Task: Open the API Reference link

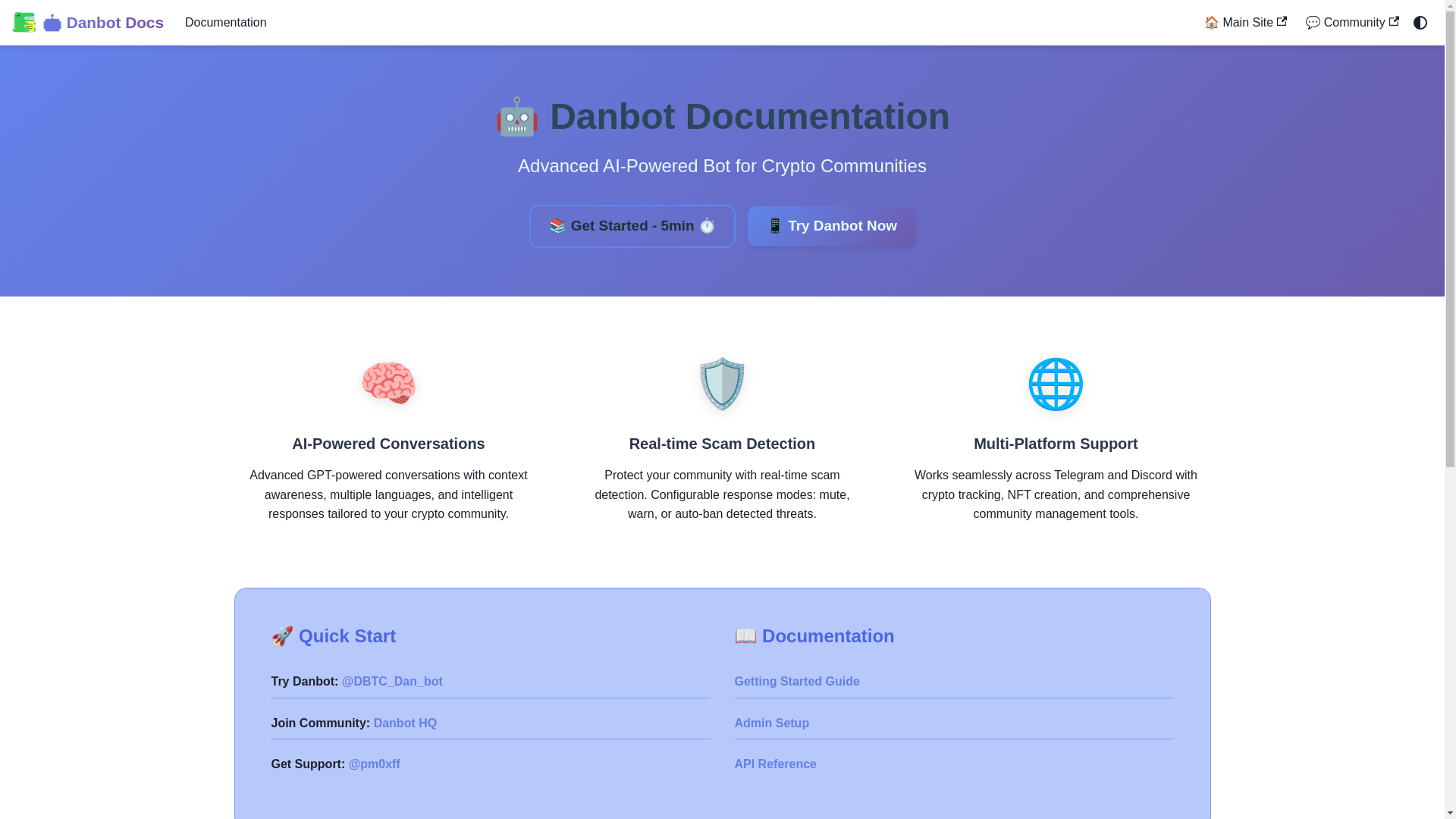Action: coord(775,764)
